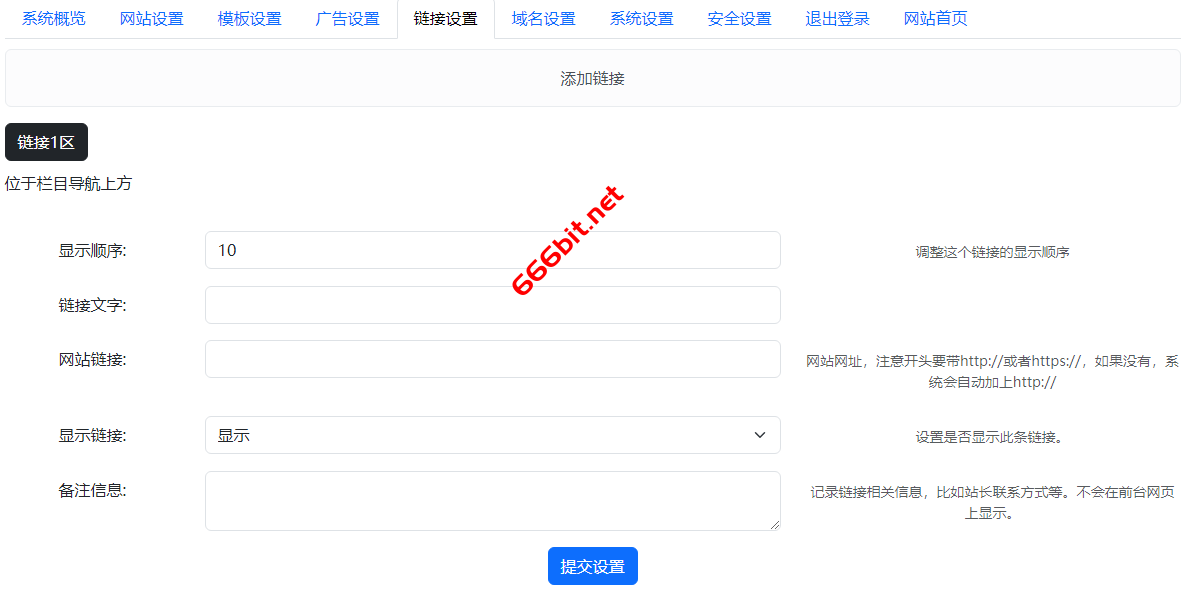Click into the 网站链接 URL field
The height and width of the screenshot is (598, 1190).
(x=492, y=359)
